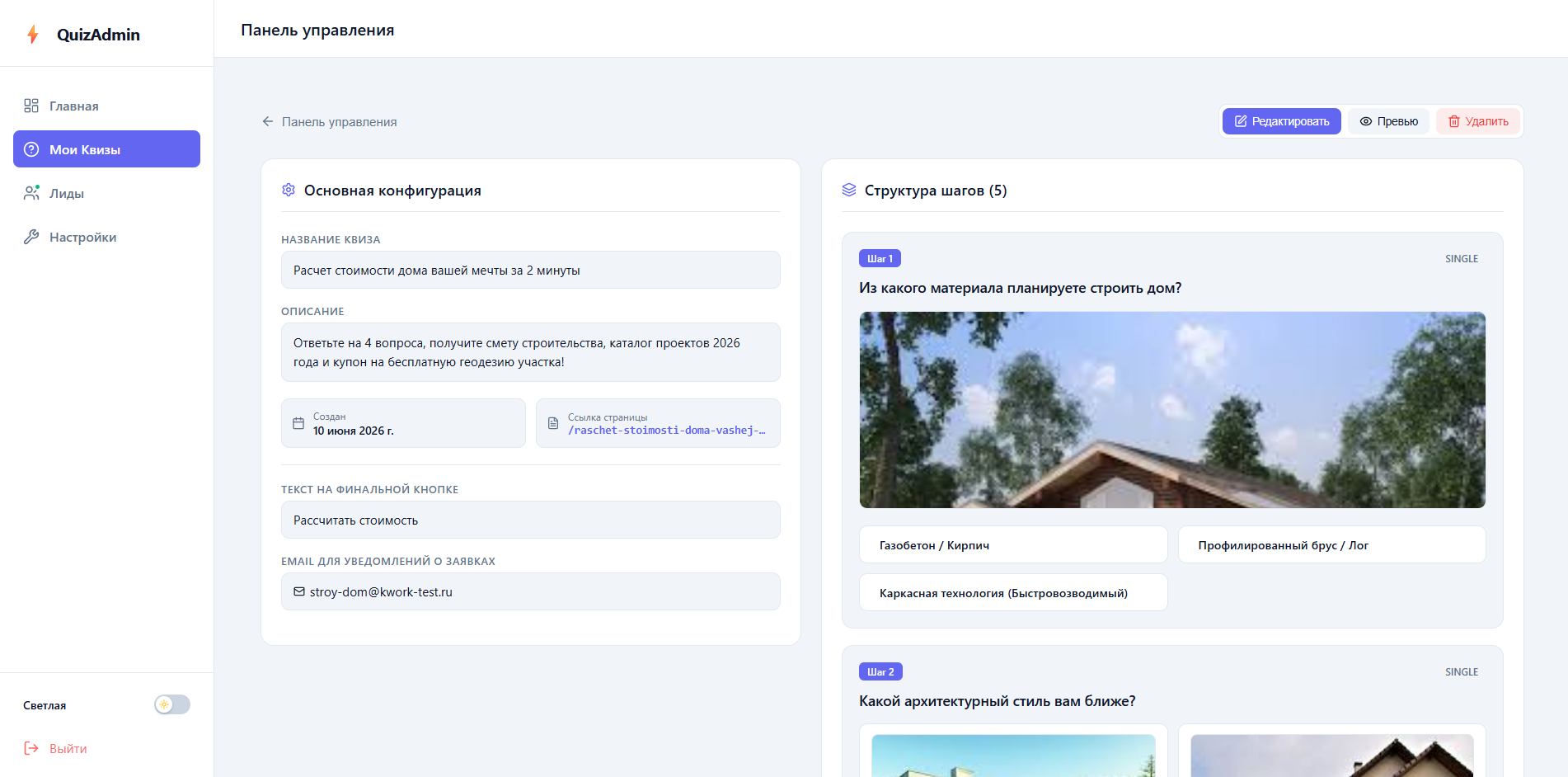
Task: Click the layers icon near Структура шагов
Action: pyautogui.click(x=849, y=190)
